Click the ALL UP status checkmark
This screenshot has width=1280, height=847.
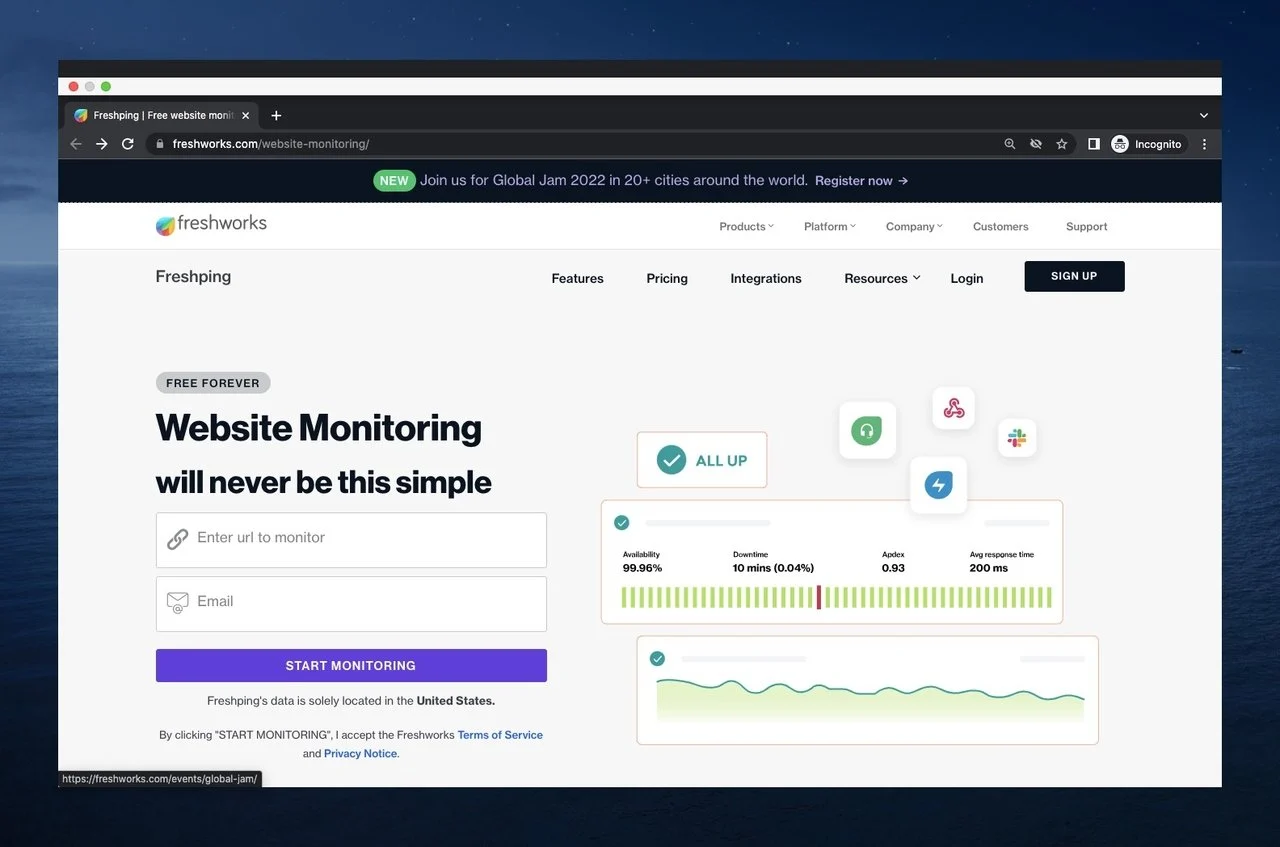pyautogui.click(x=671, y=460)
